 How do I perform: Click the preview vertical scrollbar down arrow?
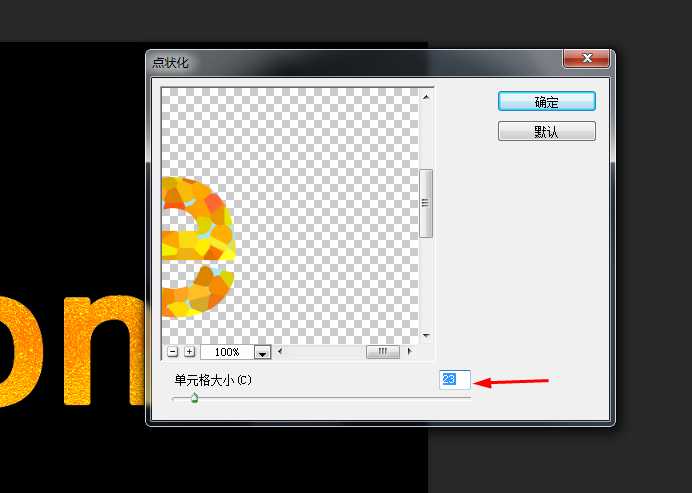point(425,336)
